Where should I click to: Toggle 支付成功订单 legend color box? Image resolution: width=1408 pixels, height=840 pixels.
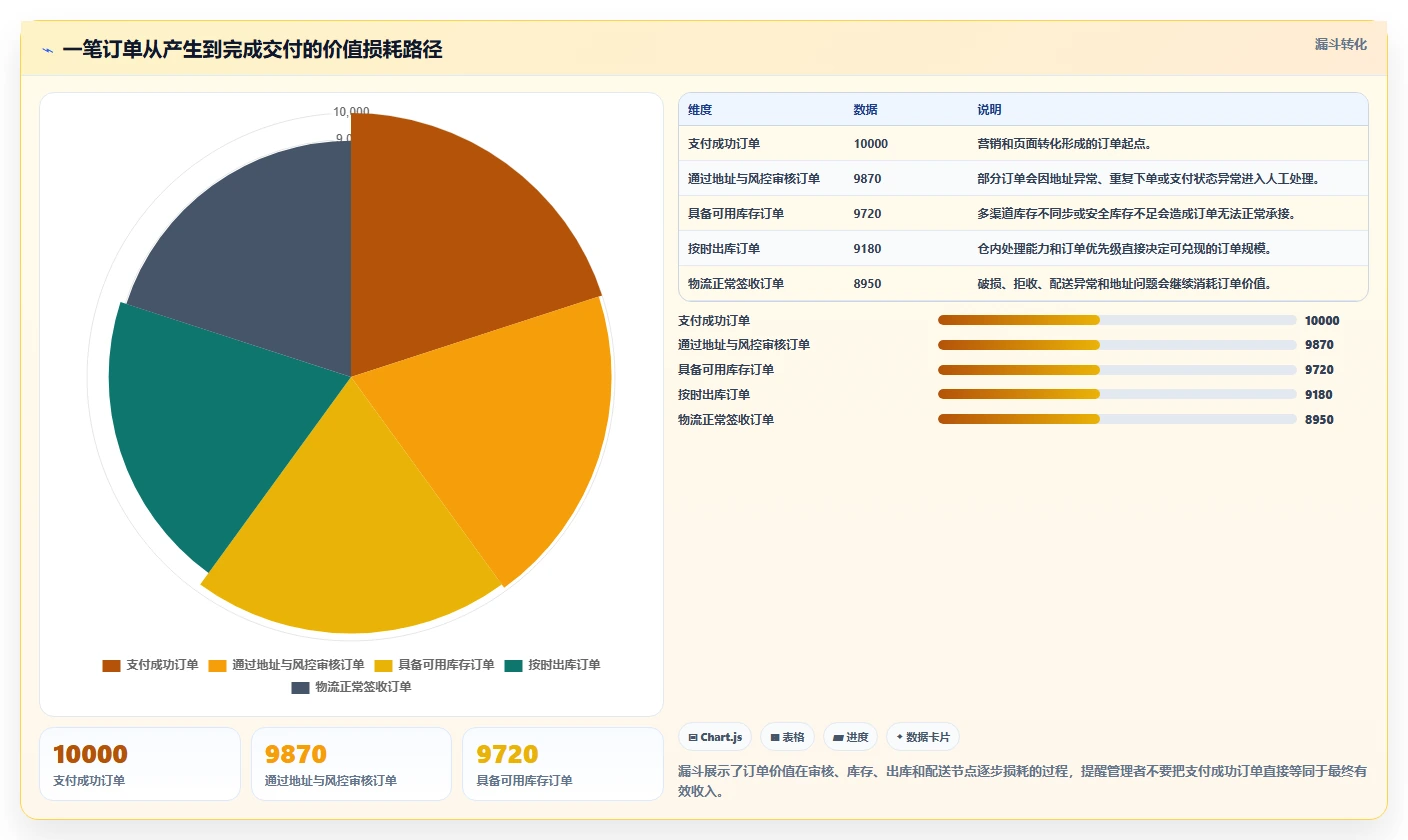click(x=111, y=665)
